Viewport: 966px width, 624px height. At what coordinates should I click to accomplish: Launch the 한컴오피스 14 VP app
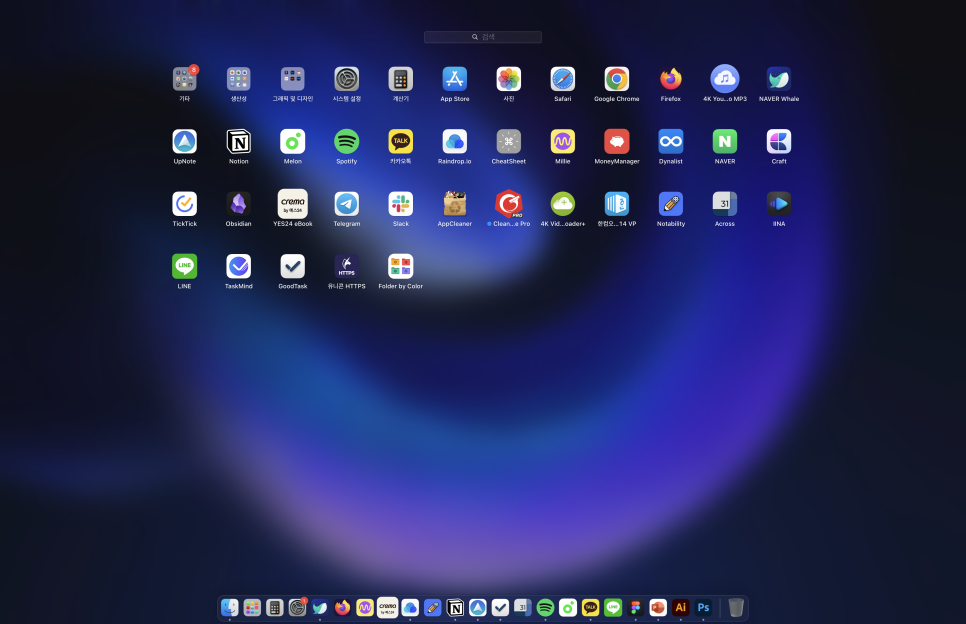[x=617, y=204]
